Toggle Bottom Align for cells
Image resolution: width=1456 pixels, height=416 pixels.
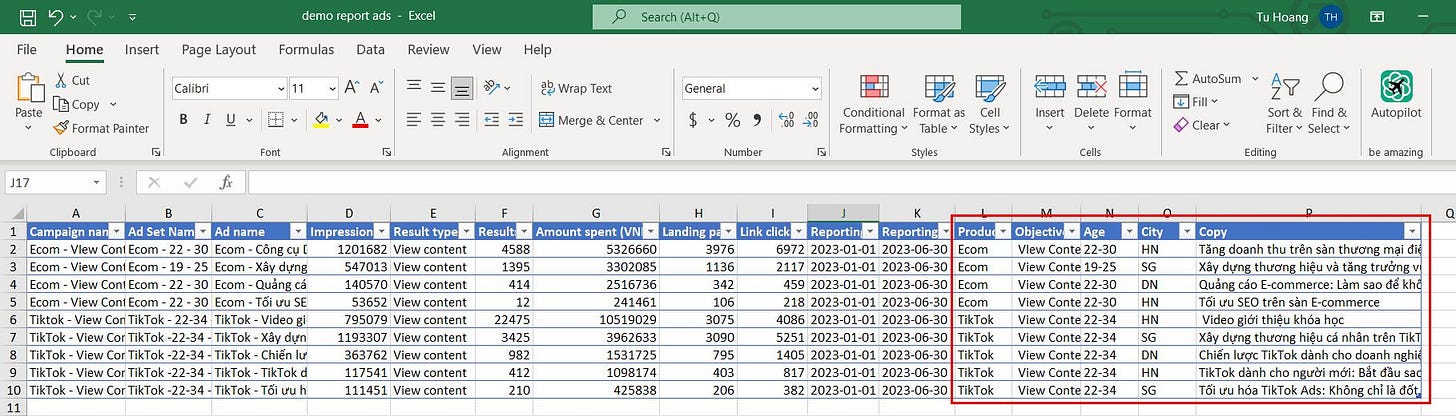pyautogui.click(x=462, y=88)
